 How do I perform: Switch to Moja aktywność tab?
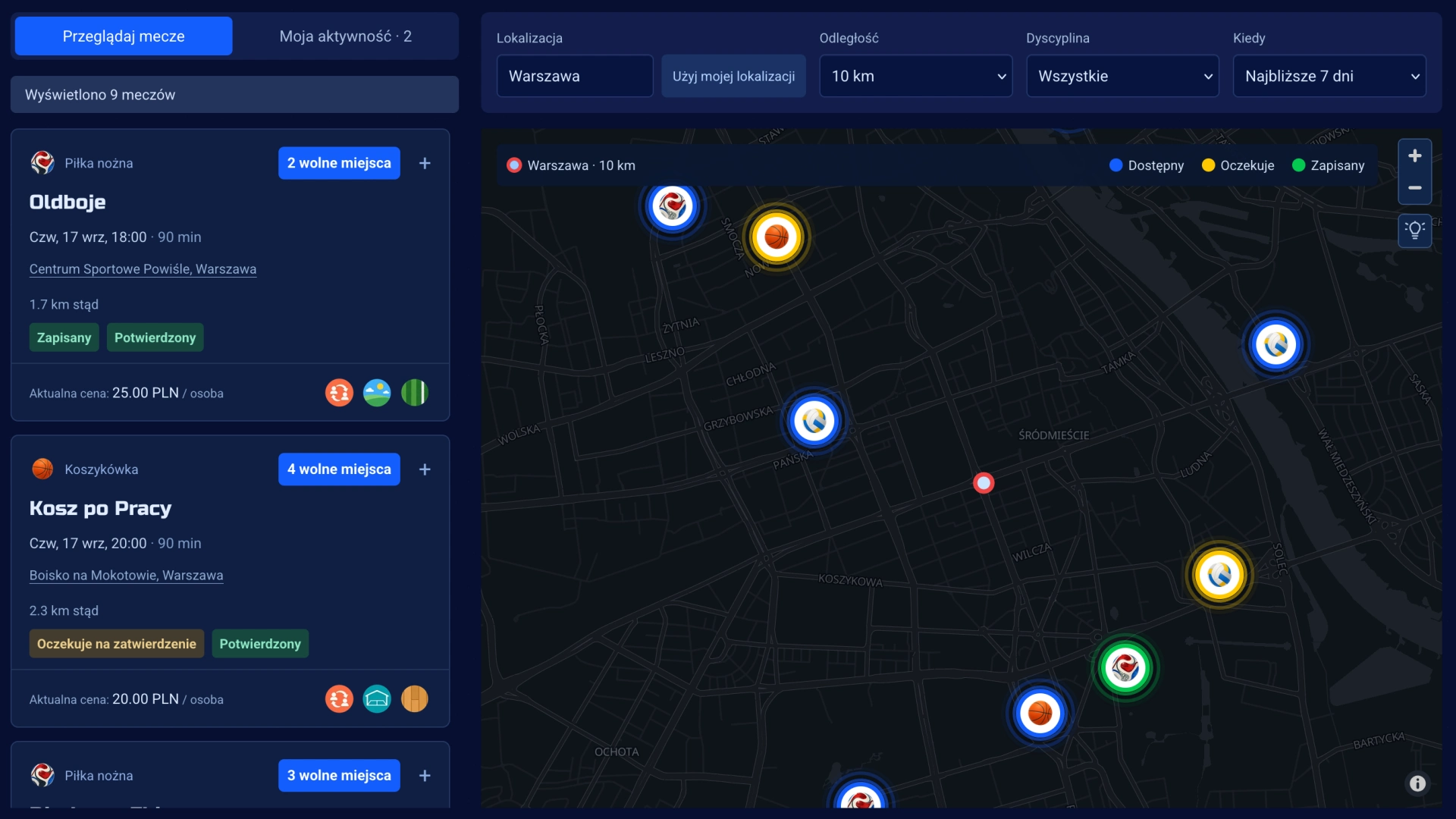[346, 36]
